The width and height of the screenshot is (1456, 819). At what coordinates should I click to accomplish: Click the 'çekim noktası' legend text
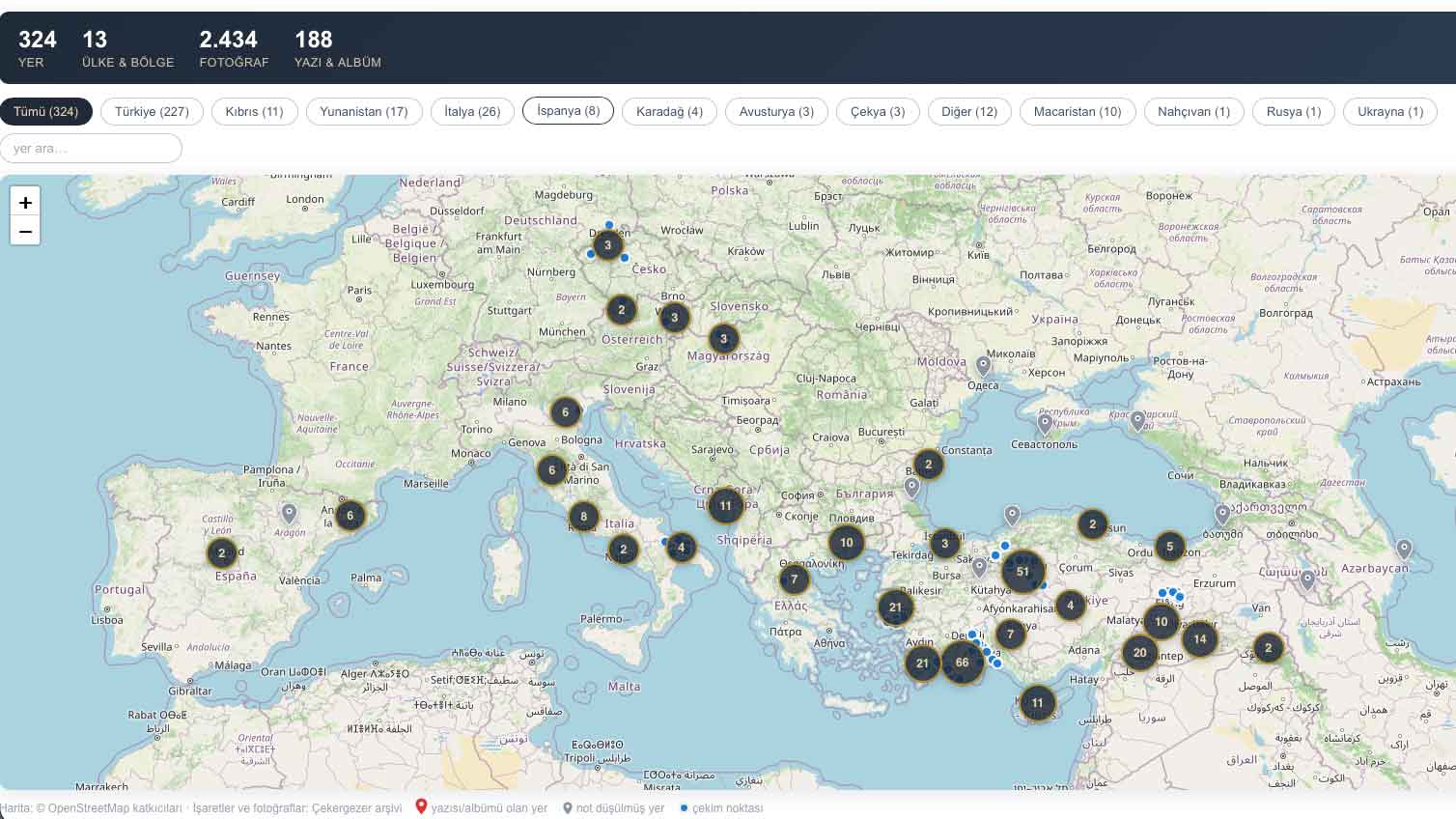727,808
